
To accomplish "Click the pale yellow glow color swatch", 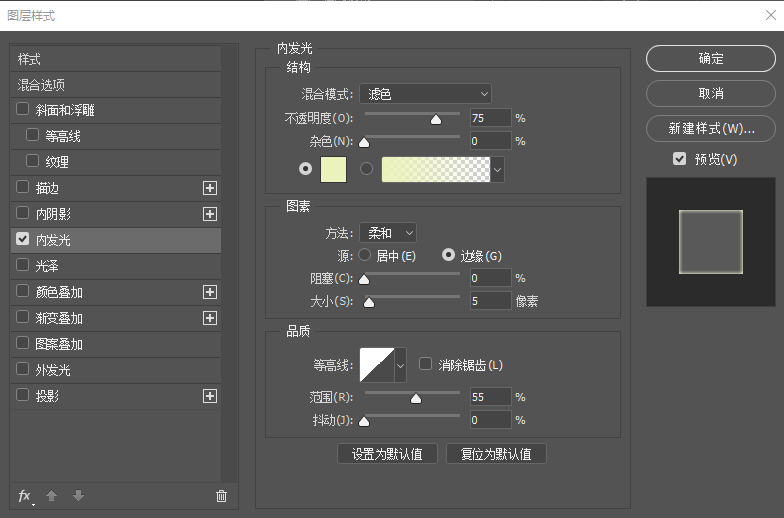I will coord(332,170).
